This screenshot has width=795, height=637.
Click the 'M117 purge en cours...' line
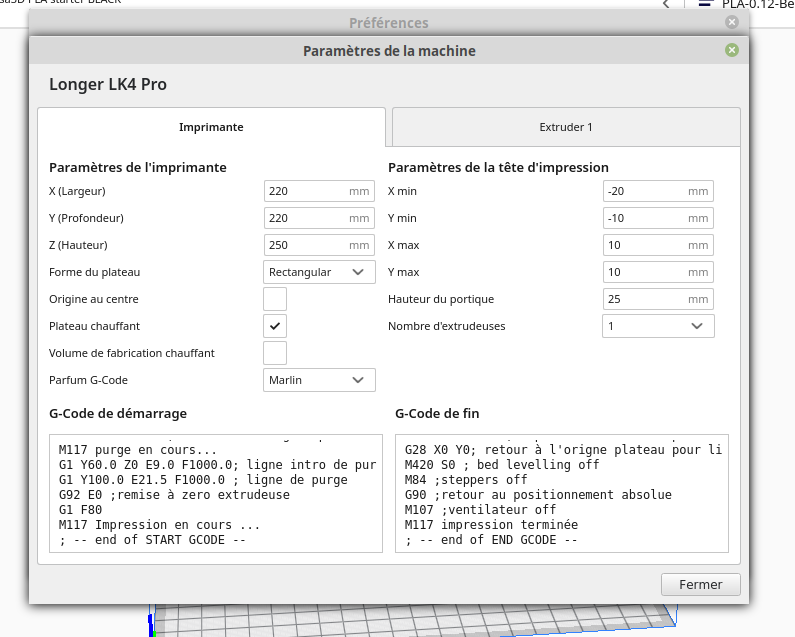pyautogui.click(x=137, y=450)
